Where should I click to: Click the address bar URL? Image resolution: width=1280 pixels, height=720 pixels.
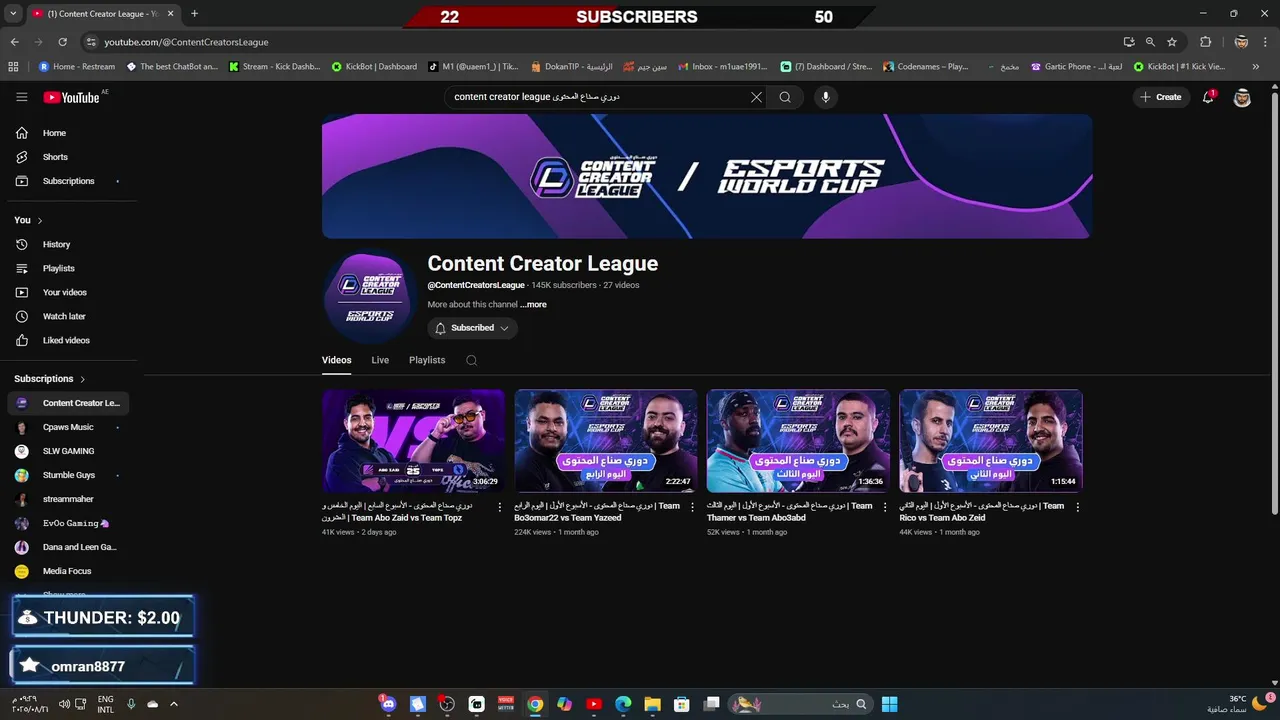186,42
